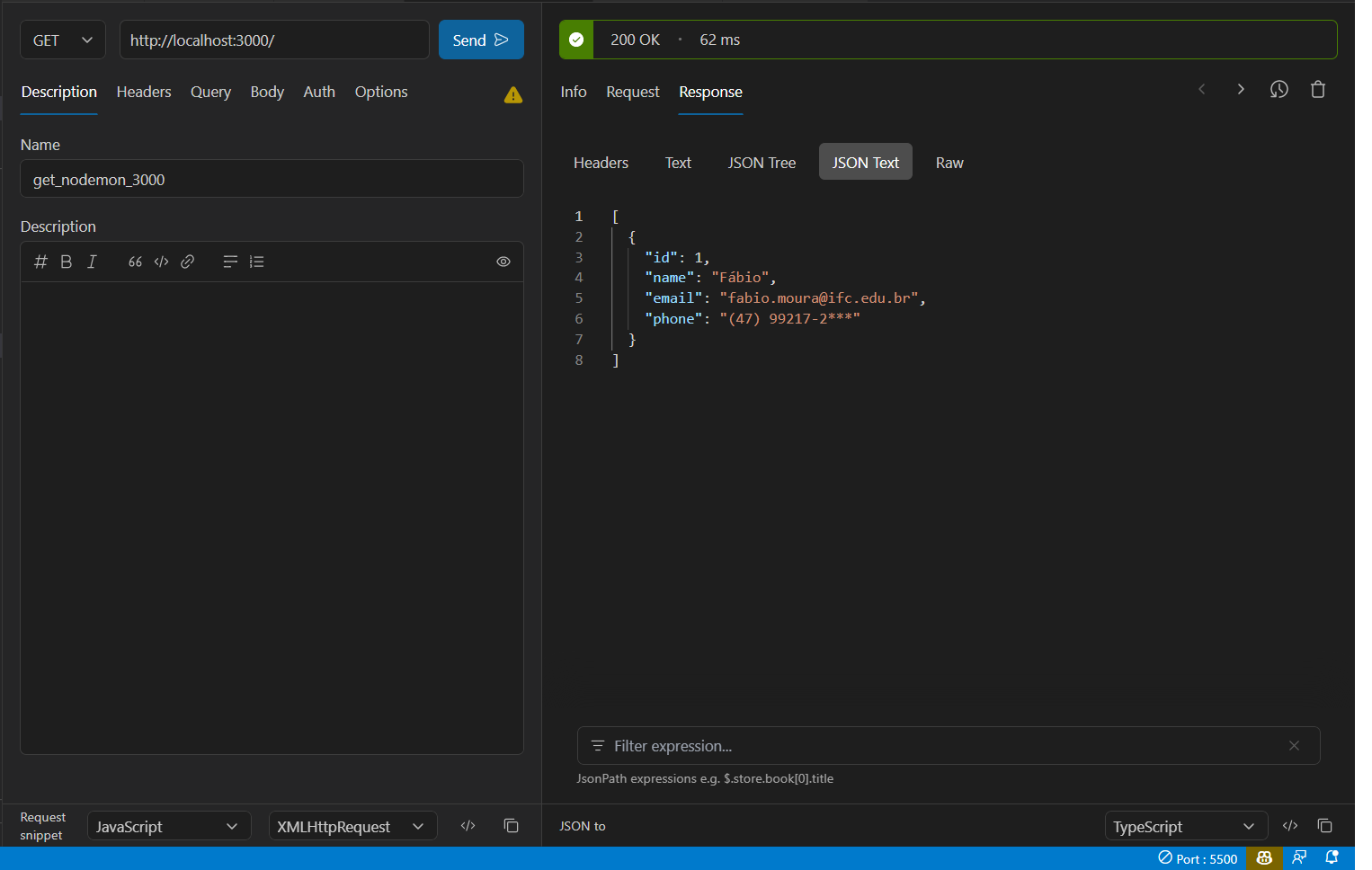Copy the JSON conversion output
This screenshot has width=1372, height=870.
click(1324, 825)
